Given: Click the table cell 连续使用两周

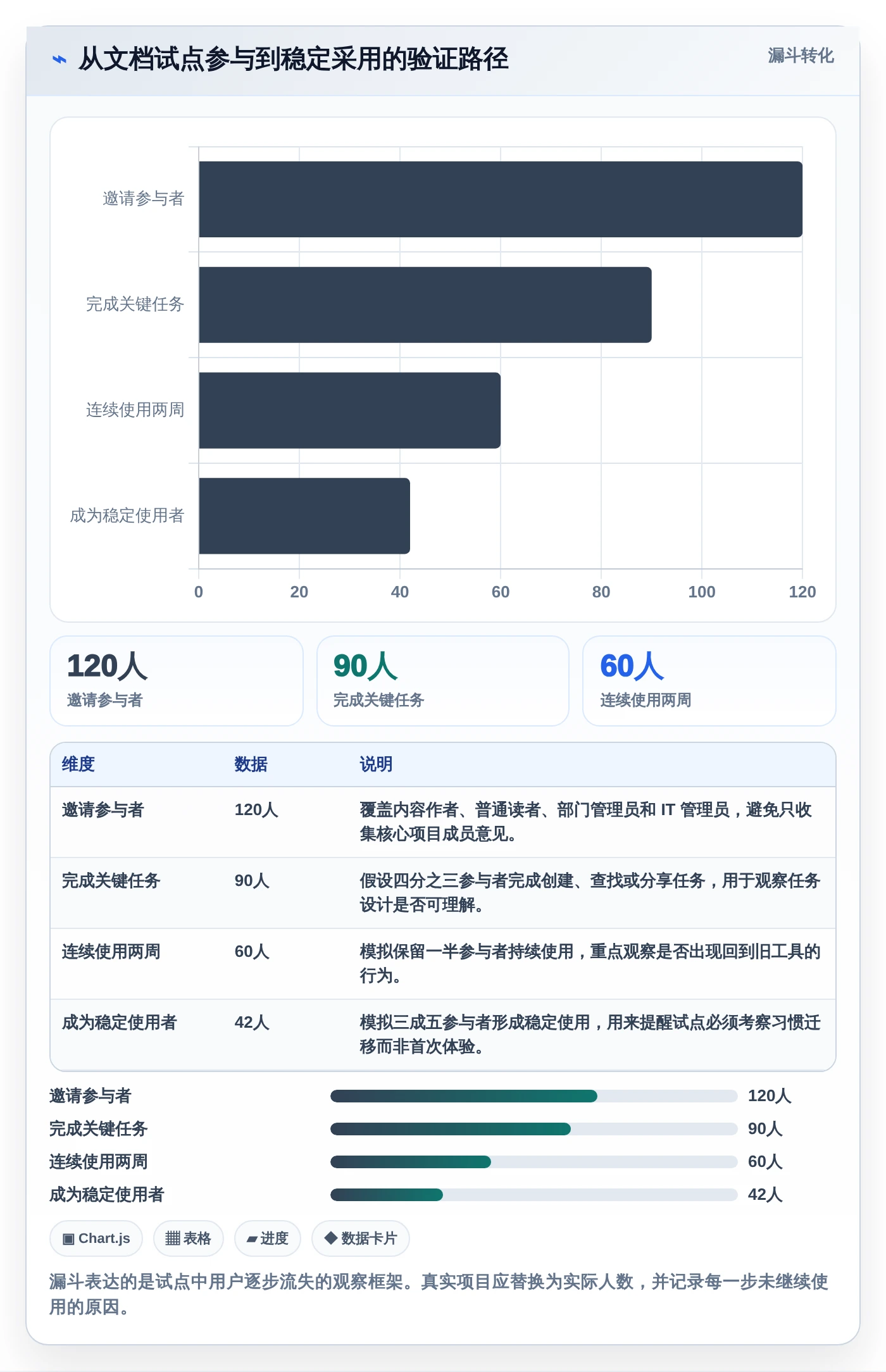Looking at the screenshot, I should pyautogui.click(x=111, y=952).
